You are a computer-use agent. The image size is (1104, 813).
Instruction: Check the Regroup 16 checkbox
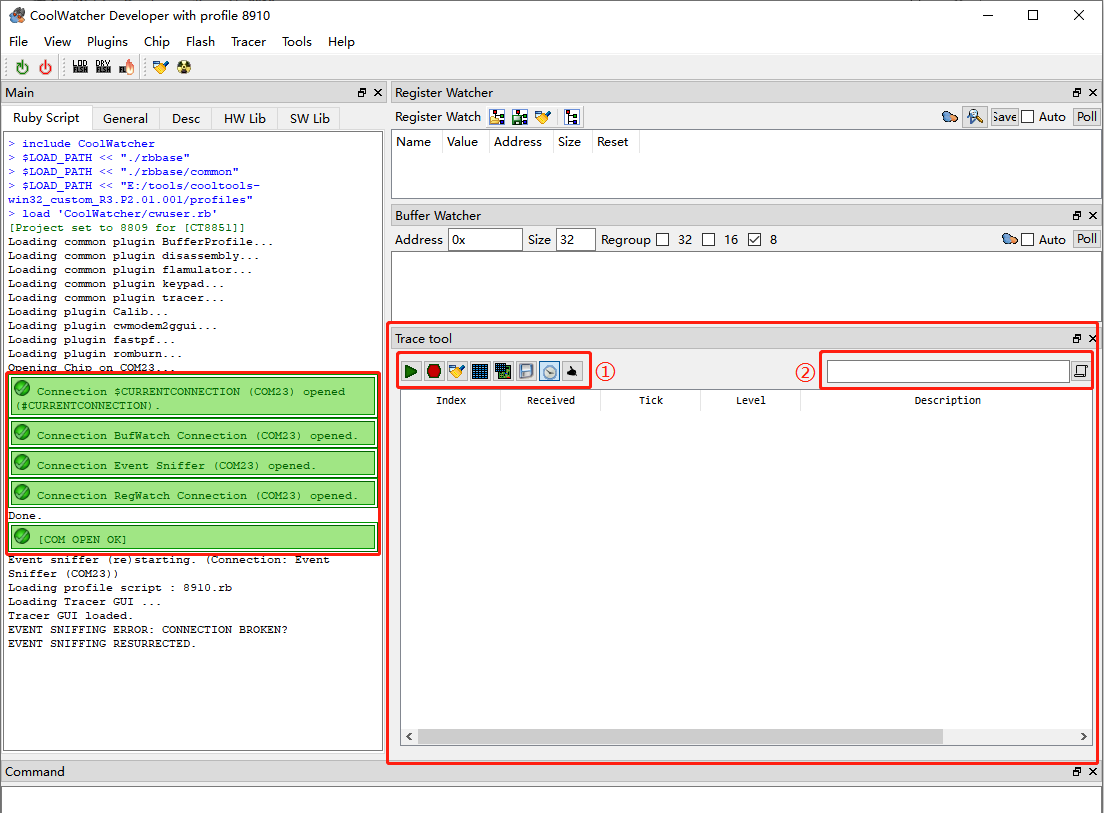click(x=709, y=239)
